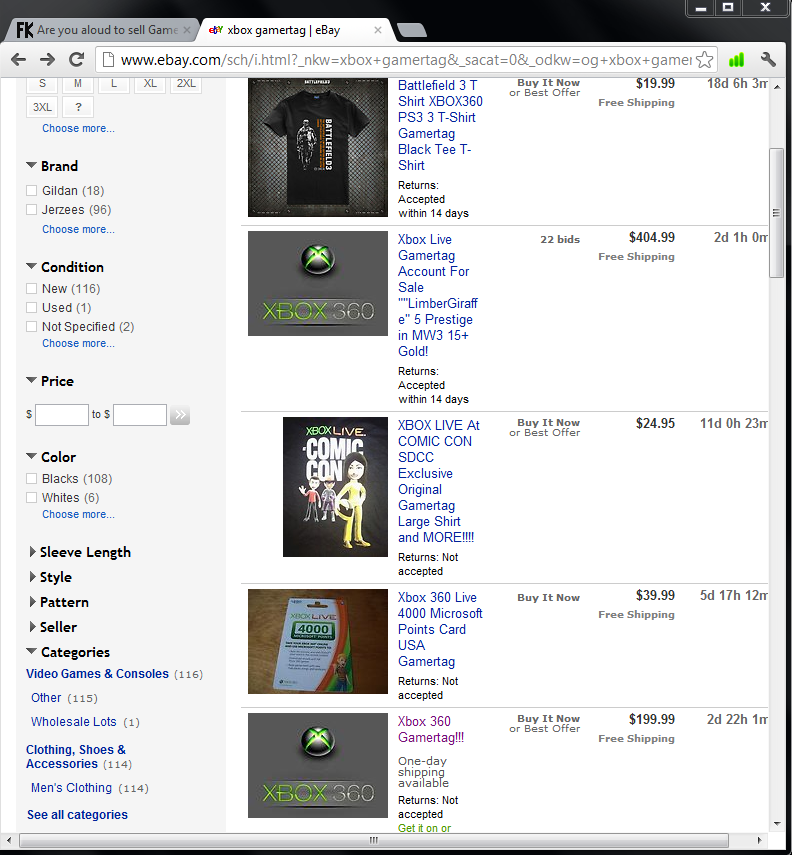Viewport: 792px width, 855px height.
Task: Select size 2XL button
Action: point(186,85)
